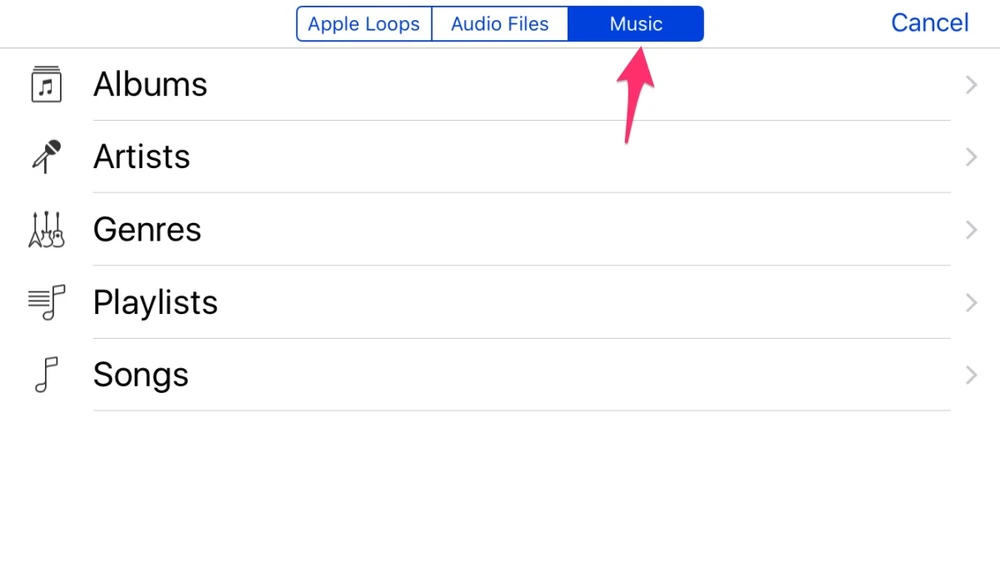Browse music by Artists
This screenshot has height=562, width=1000.
142,157
